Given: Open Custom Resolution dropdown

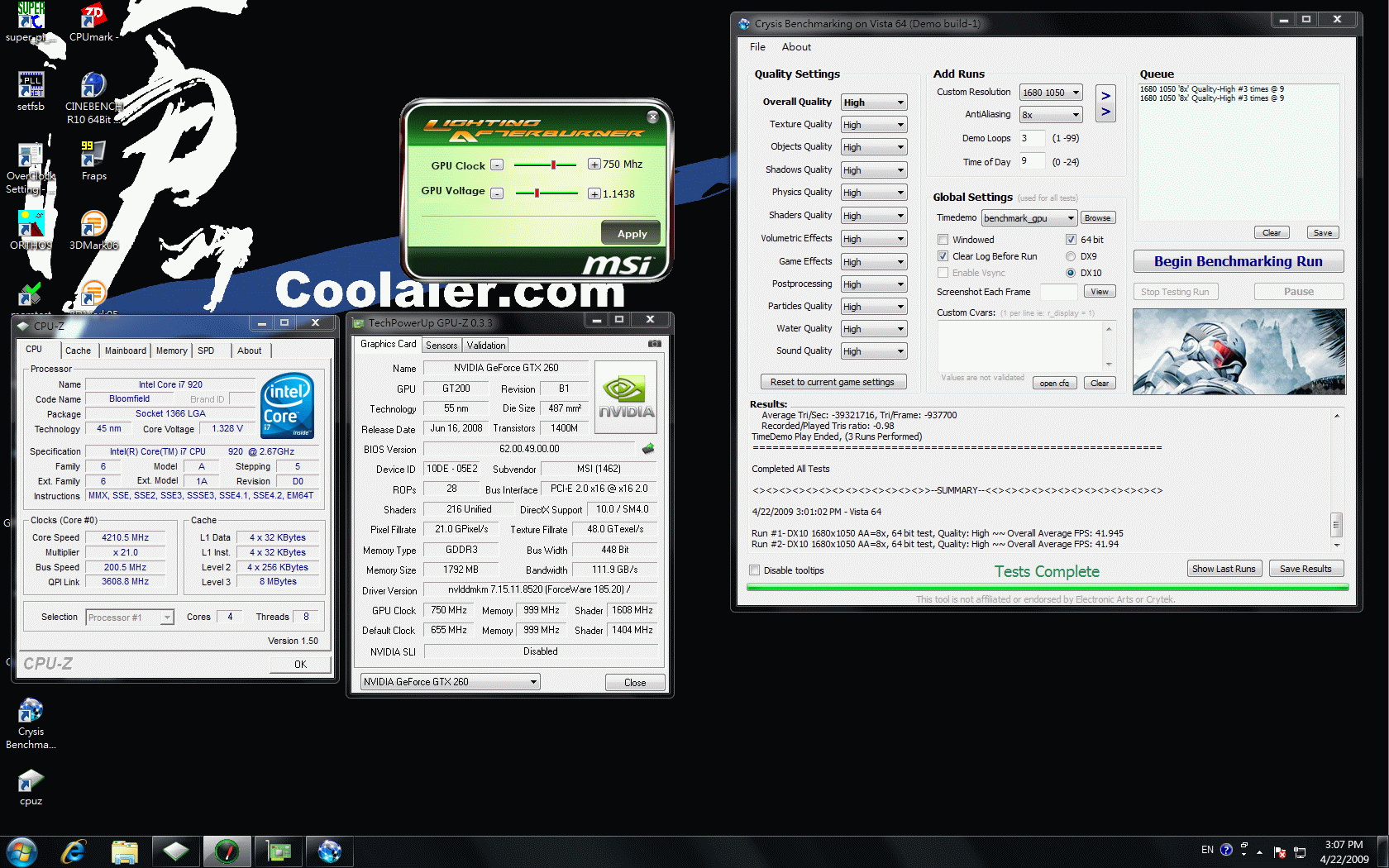Looking at the screenshot, I should (1051, 93).
